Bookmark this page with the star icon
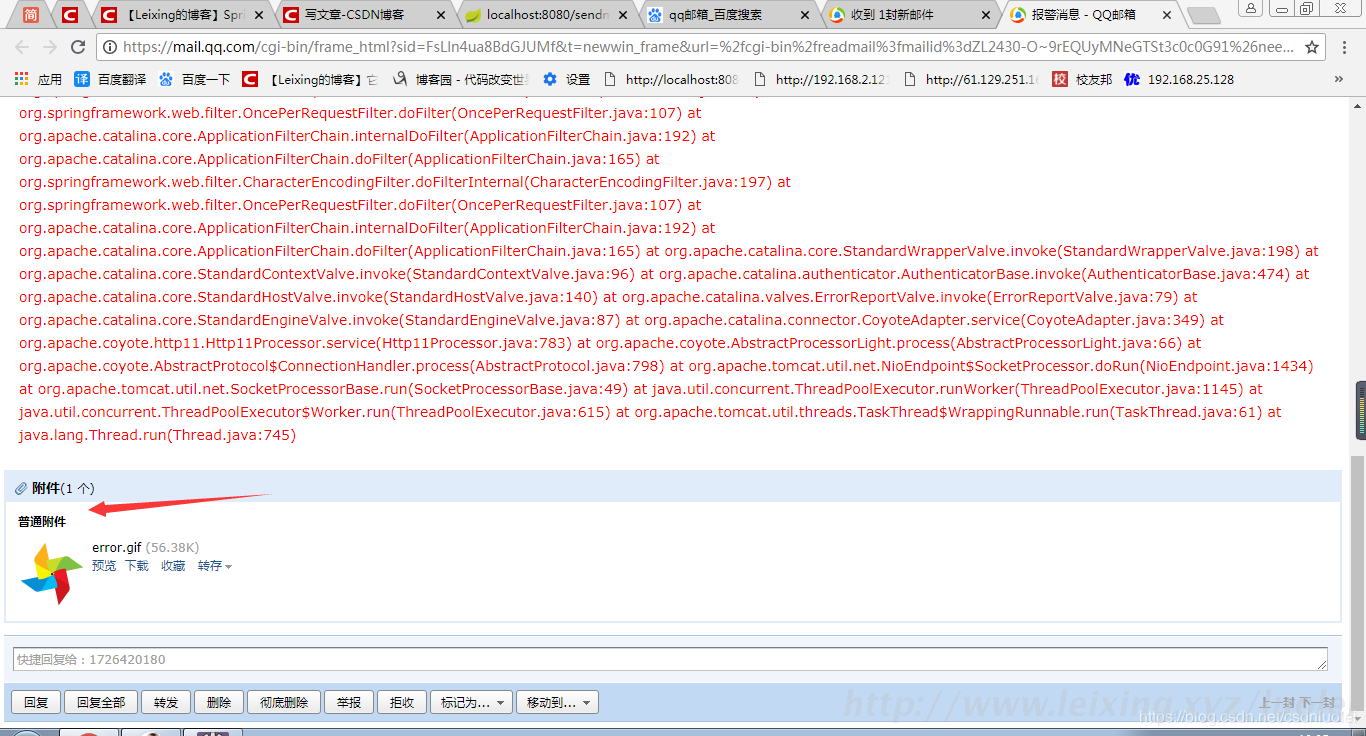The image size is (1366, 736). [x=1312, y=47]
